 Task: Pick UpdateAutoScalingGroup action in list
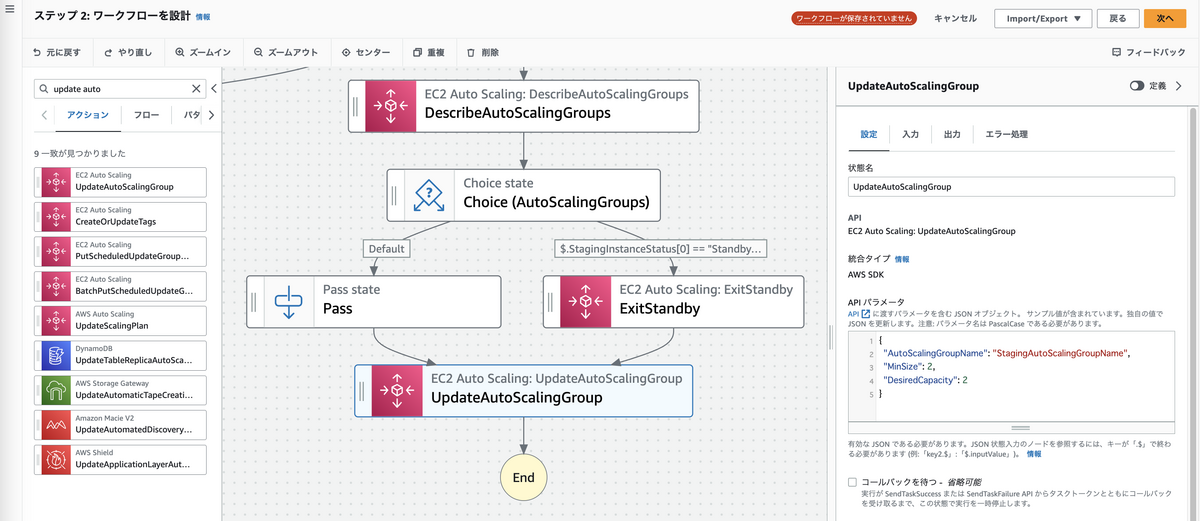(120, 181)
